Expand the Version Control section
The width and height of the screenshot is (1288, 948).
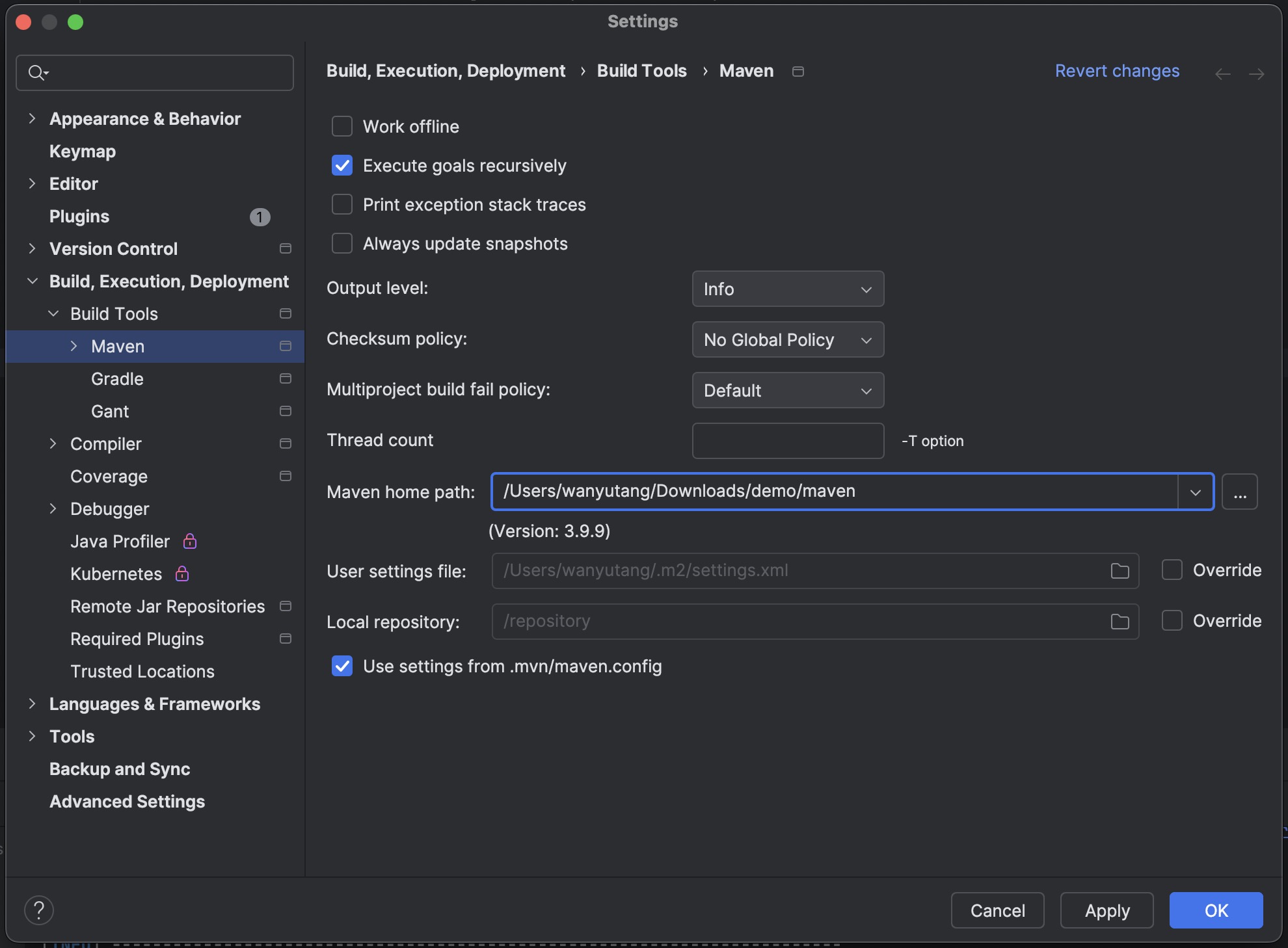(x=32, y=248)
